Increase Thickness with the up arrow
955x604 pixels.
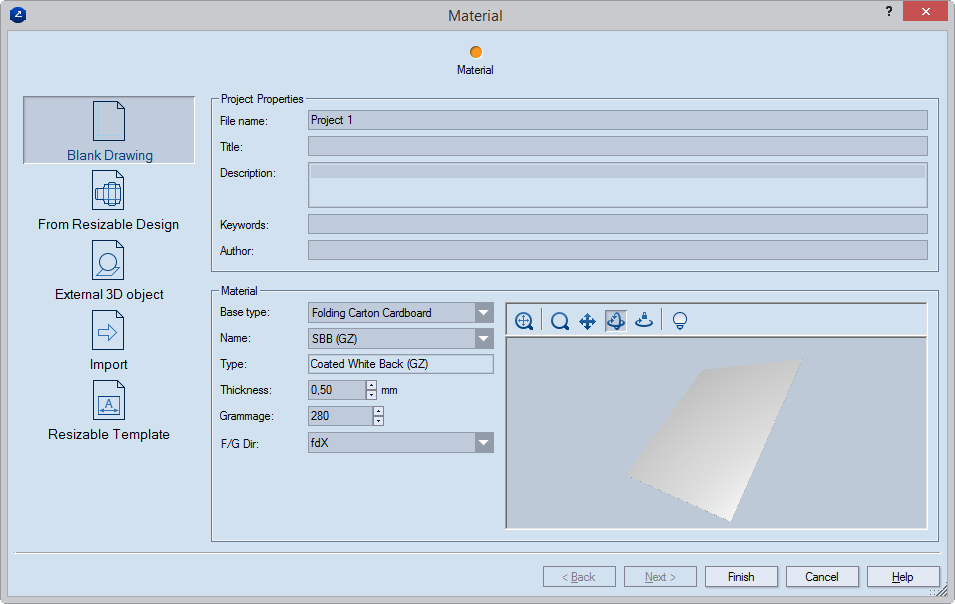(371, 385)
